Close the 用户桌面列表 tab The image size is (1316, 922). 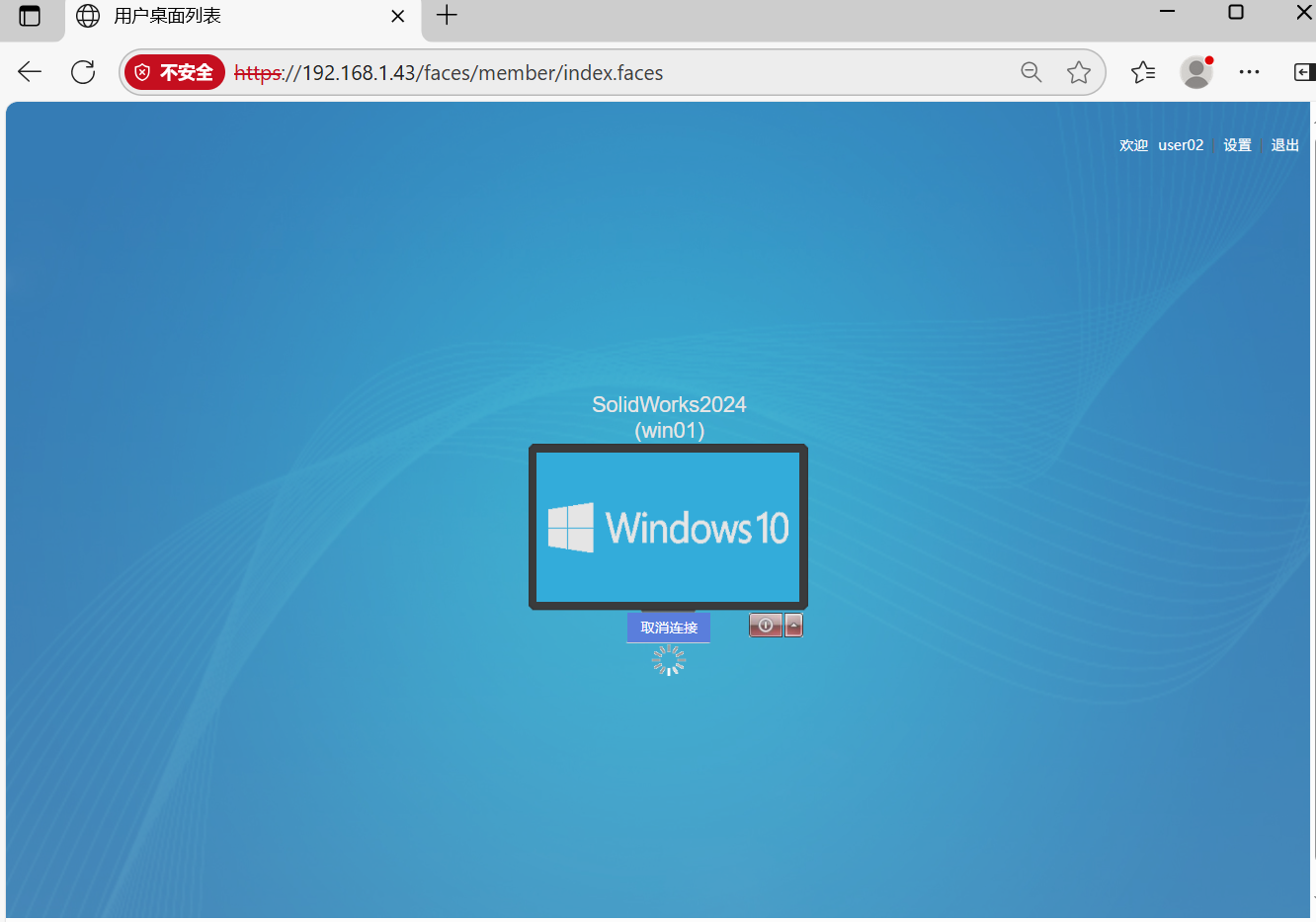click(397, 17)
